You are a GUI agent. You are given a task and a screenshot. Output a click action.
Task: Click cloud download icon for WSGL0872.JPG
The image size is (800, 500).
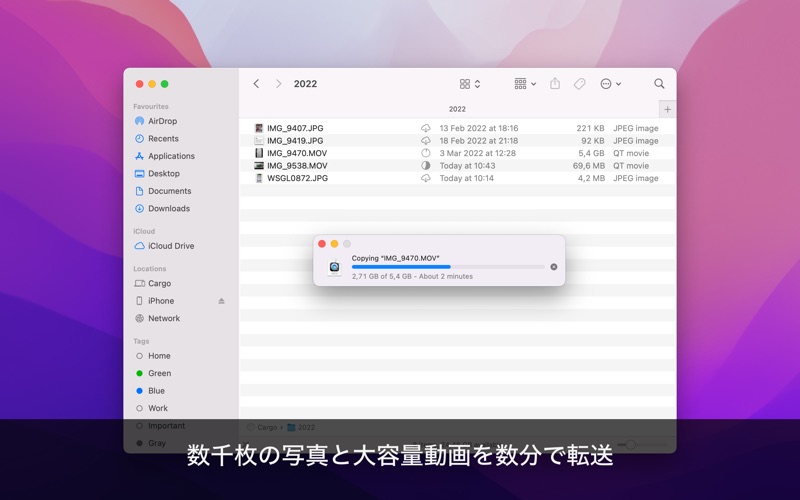tap(426, 178)
